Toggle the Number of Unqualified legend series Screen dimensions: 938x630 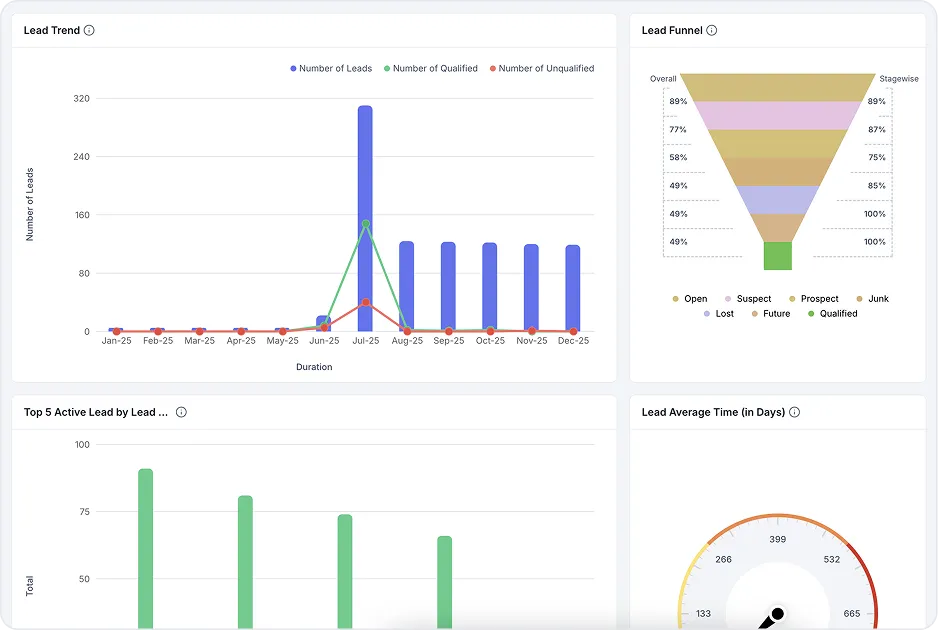coord(542,68)
